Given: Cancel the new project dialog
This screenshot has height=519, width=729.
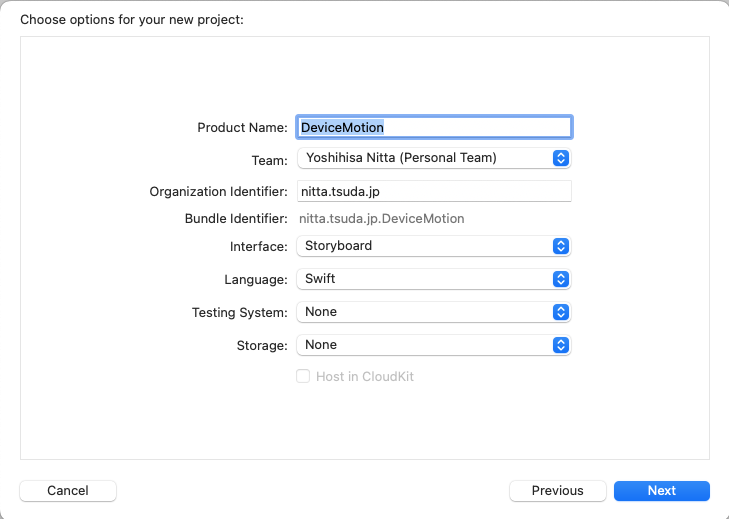Looking at the screenshot, I should click(68, 491).
